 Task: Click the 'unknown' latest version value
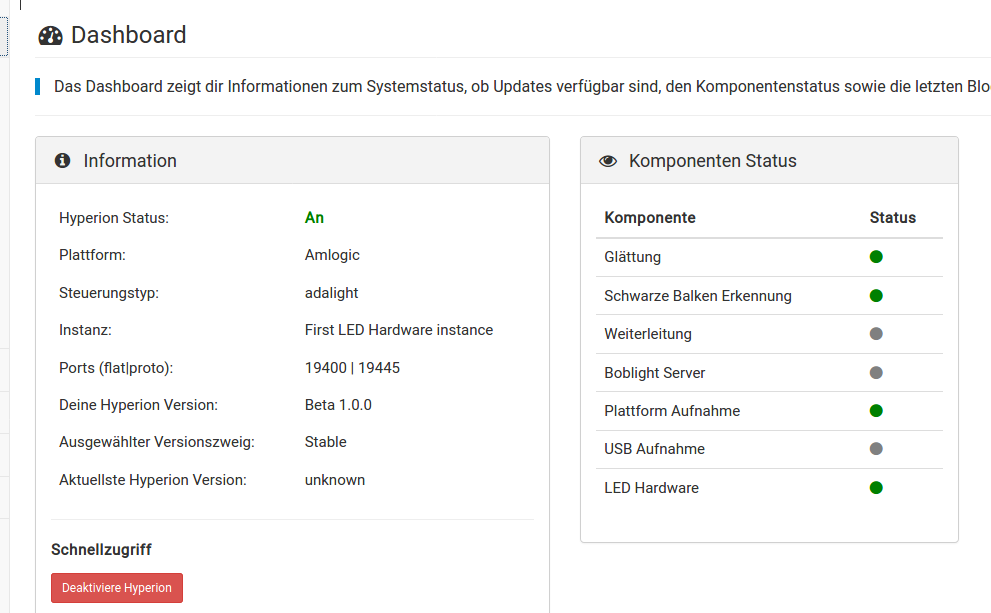[x=335, y=480]
